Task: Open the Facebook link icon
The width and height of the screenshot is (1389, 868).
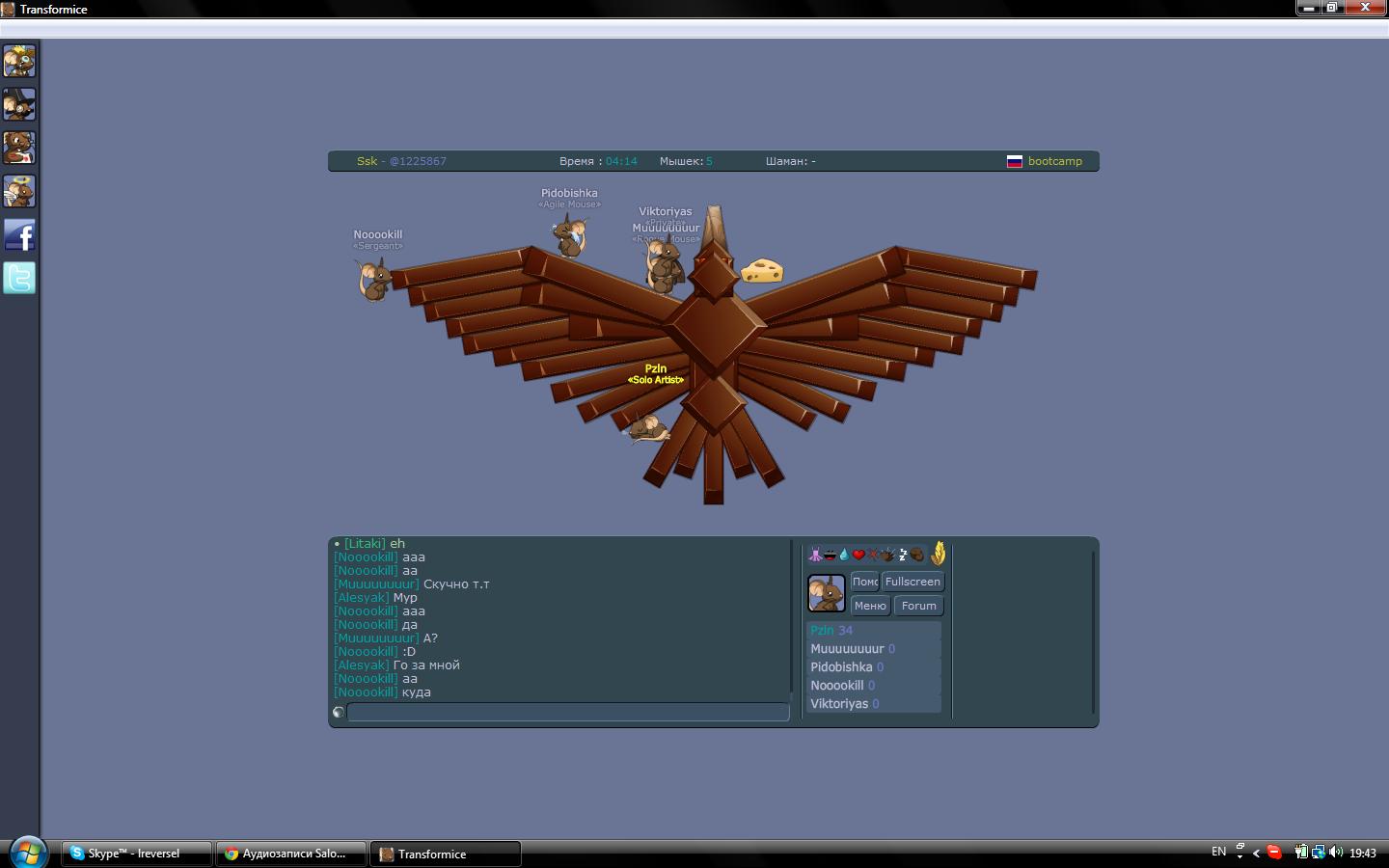Action: [19, 235]
